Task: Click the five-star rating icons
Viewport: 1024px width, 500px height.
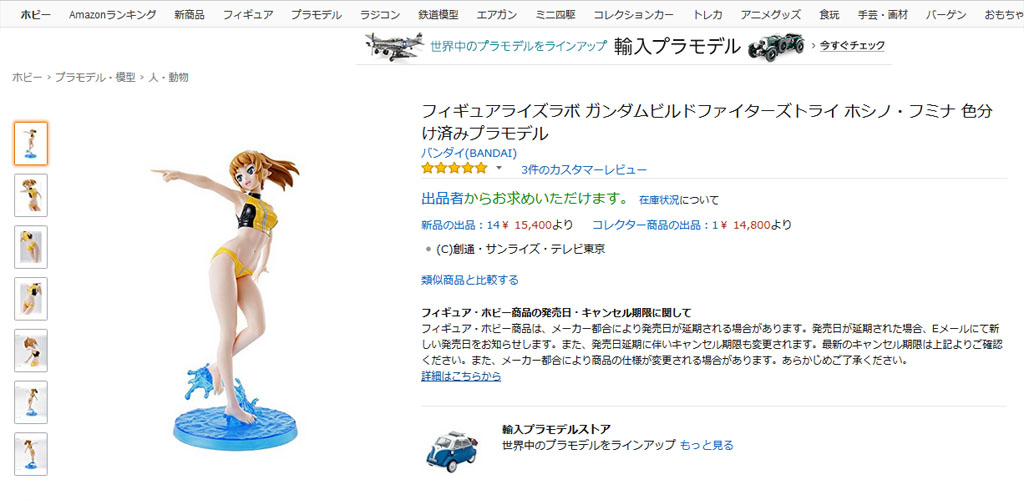Action: click(455, 168)
